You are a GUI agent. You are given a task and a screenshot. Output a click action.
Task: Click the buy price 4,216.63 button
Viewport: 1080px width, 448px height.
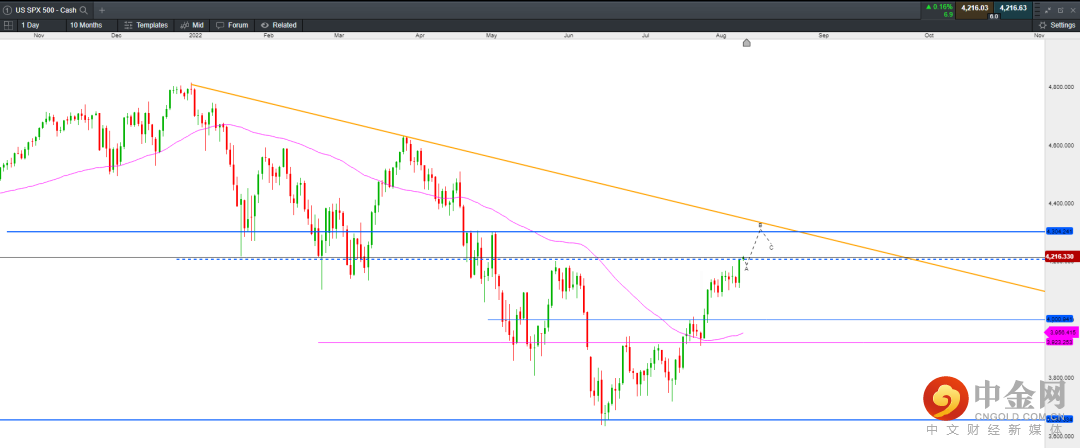[1012, 9]
